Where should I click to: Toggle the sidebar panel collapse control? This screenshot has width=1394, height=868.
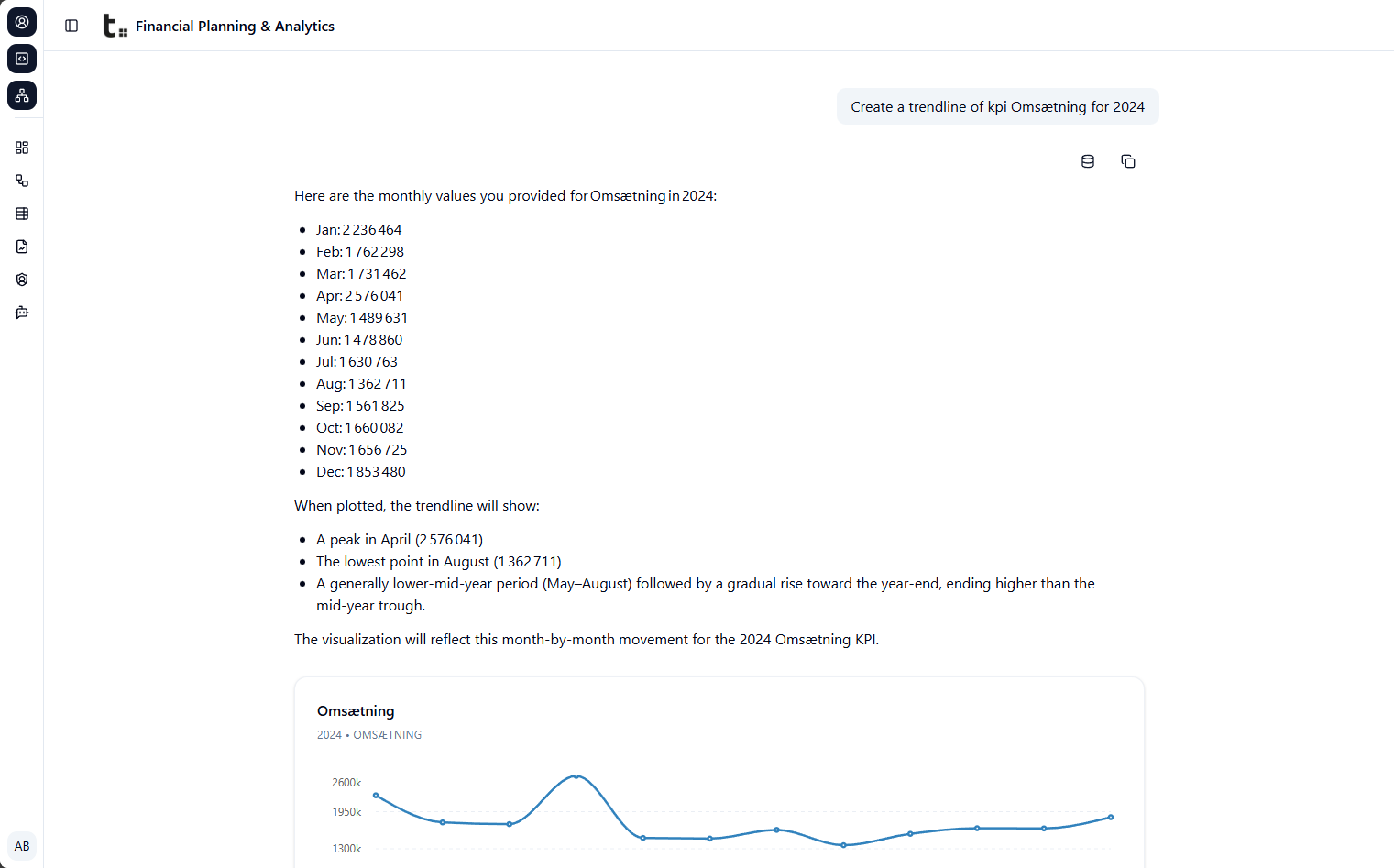point(71,25)
